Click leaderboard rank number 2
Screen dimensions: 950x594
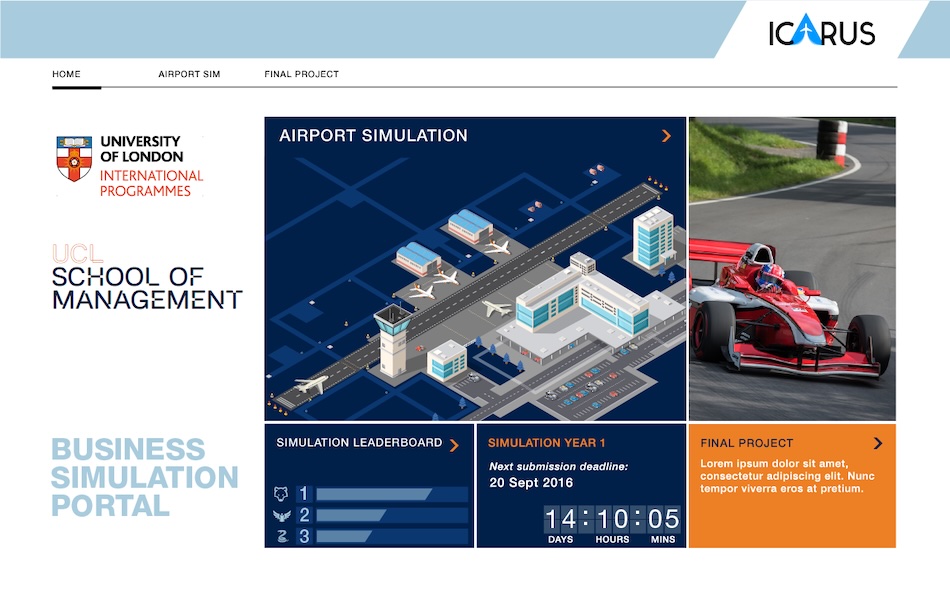(304, 515)
